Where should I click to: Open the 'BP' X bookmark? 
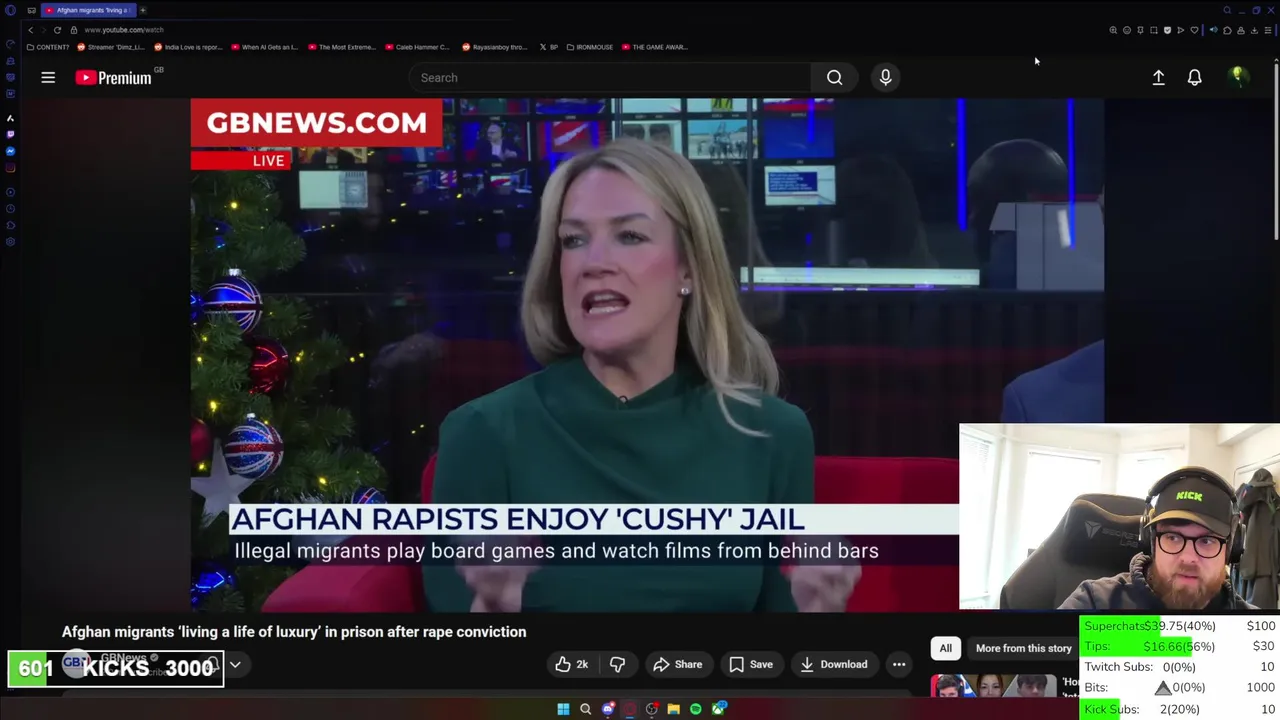(550, 47)
